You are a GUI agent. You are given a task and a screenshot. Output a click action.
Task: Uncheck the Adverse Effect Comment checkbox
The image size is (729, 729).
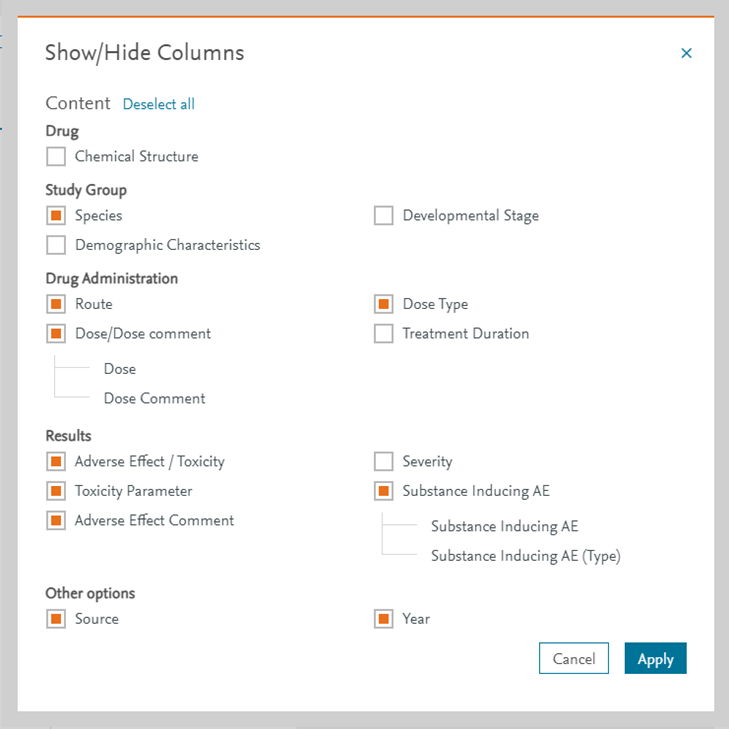(56, 520)
